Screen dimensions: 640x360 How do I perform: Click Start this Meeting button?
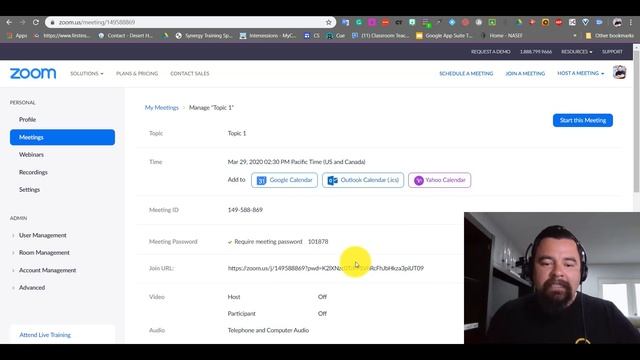pyautogui.click(x=583, y=120)
